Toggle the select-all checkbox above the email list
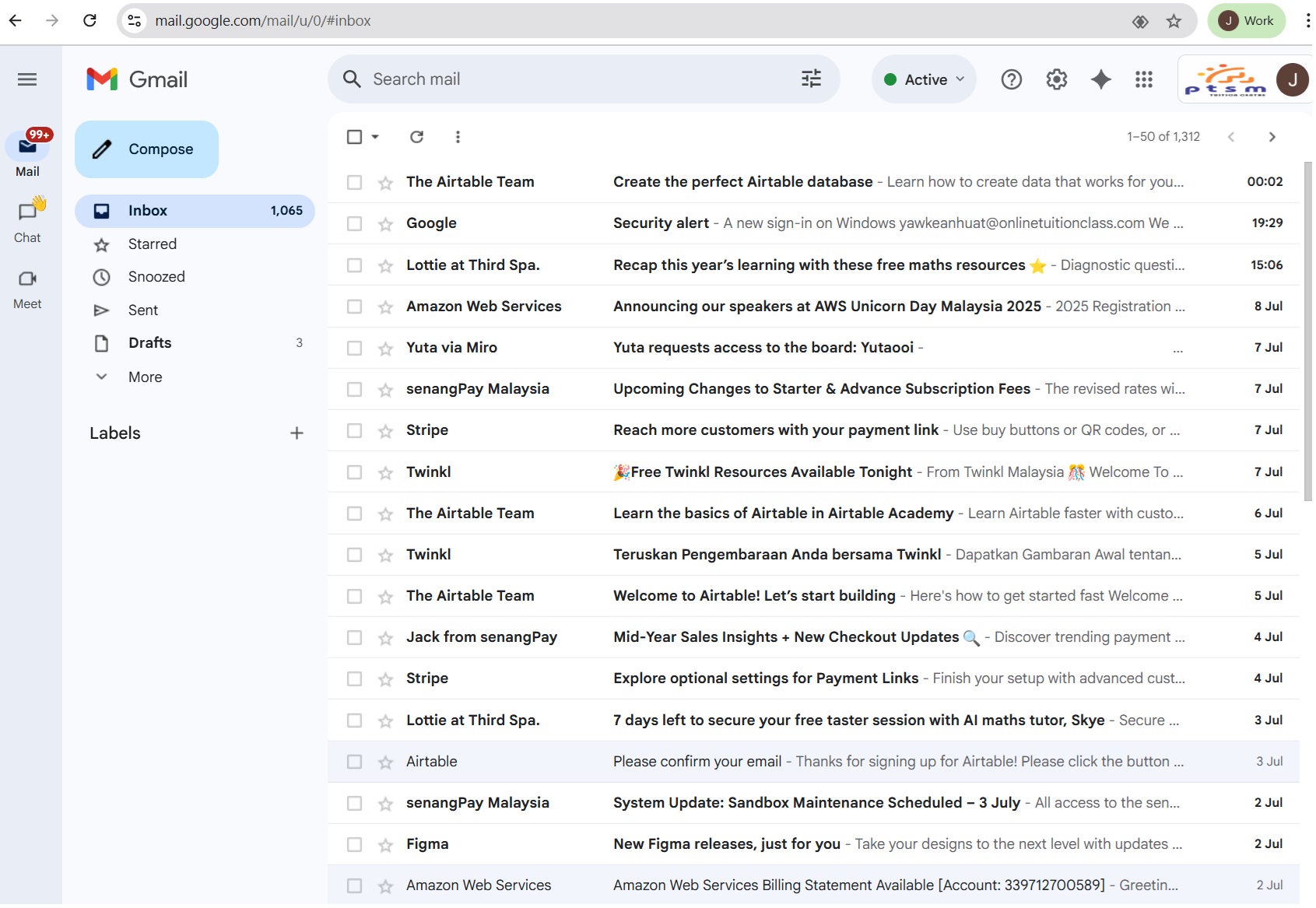Screen dimensions: 1316x908 click(x=355, y=136)
